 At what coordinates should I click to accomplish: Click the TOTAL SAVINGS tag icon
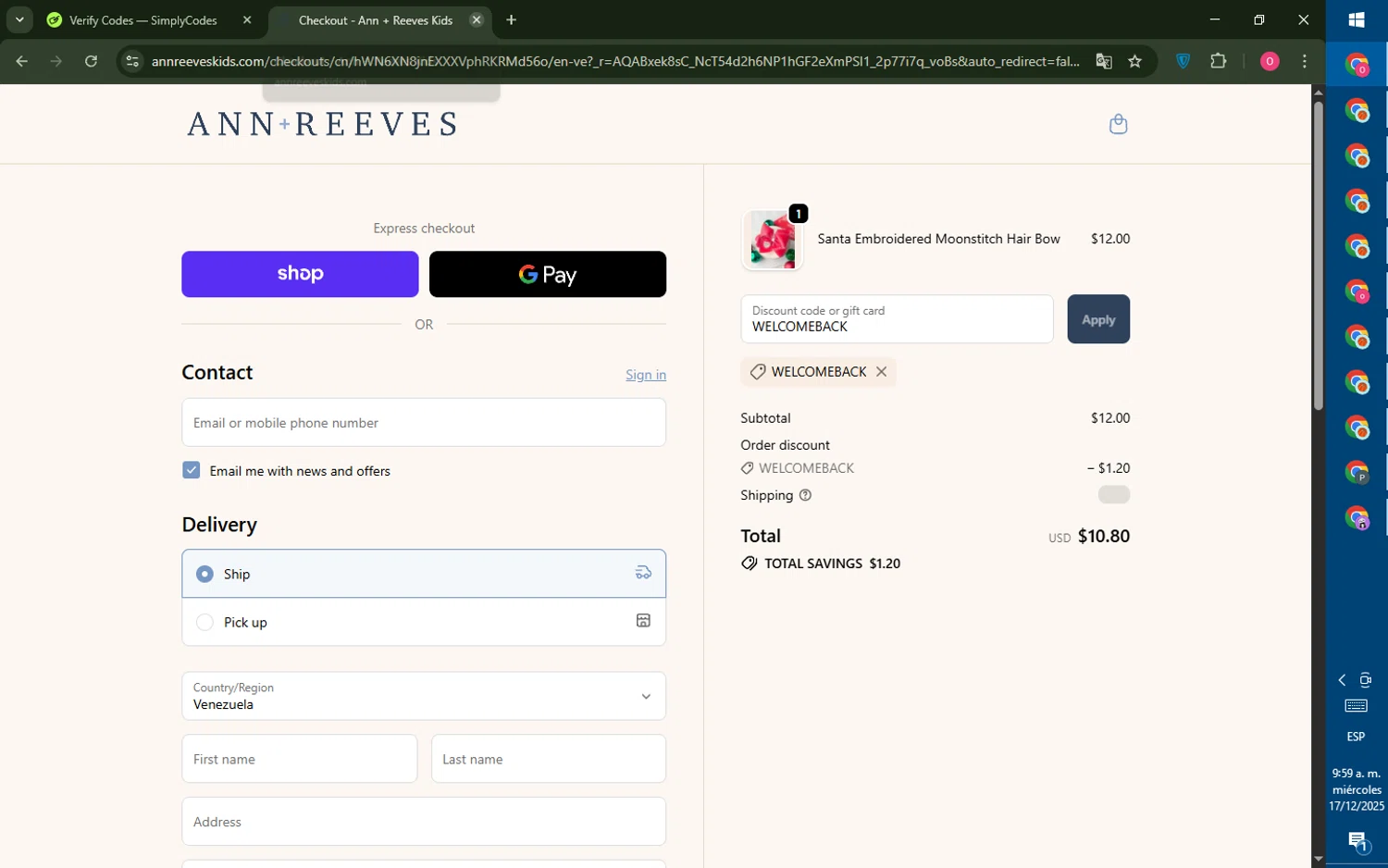[749, 564]
